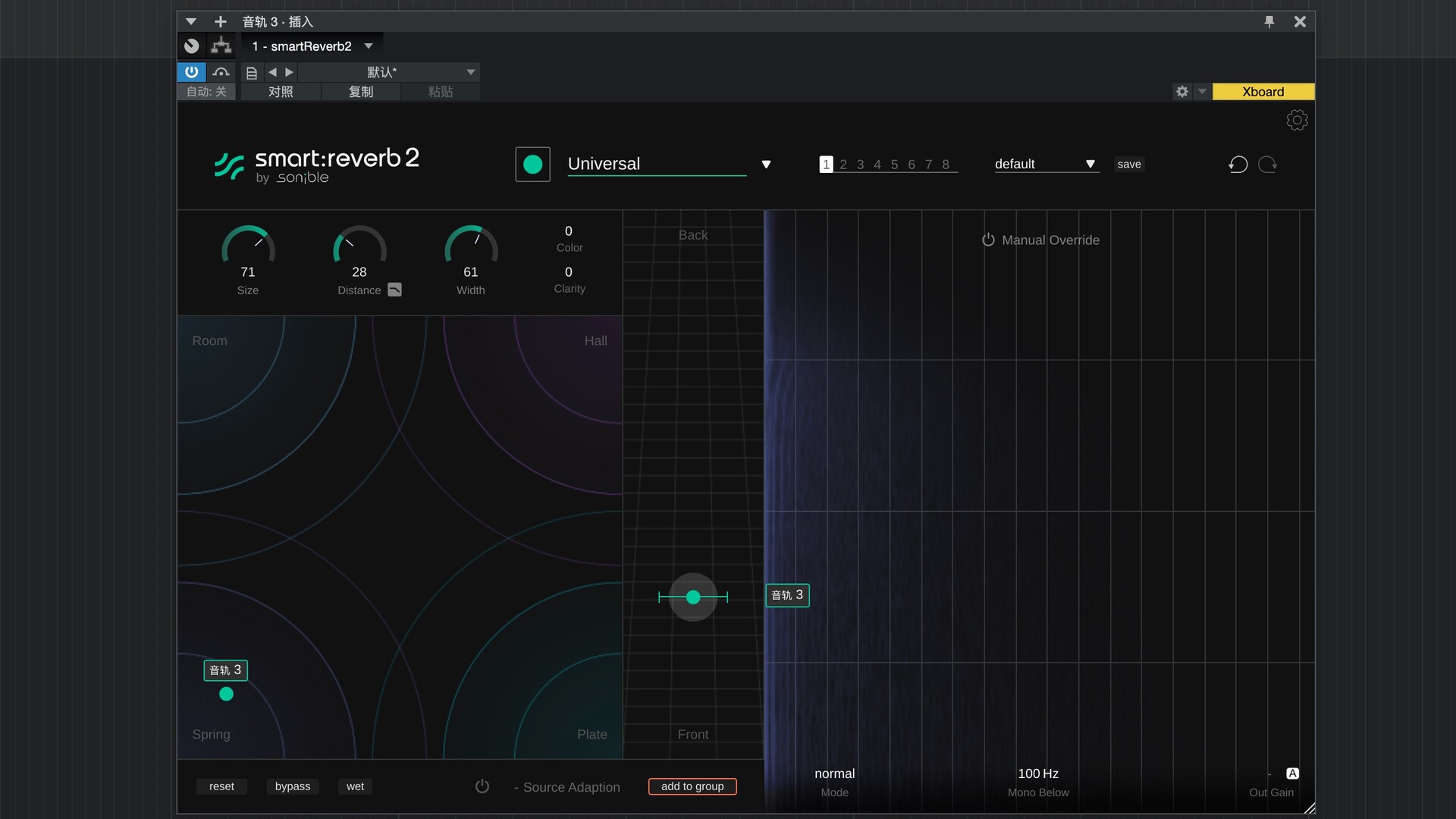1456x819 pixels.
Task: Start learning with green record button
Action: tap(532, 164)
